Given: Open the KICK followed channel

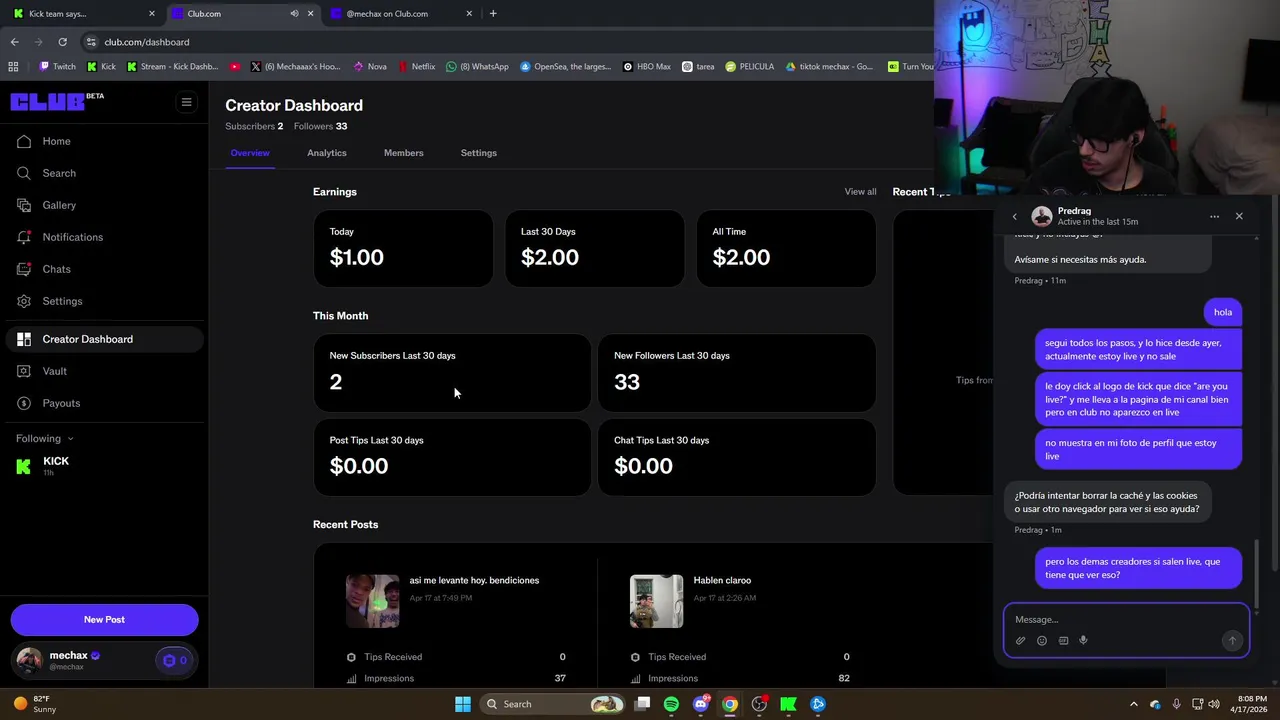Looking at the screenshot, I should click(104, 465).
